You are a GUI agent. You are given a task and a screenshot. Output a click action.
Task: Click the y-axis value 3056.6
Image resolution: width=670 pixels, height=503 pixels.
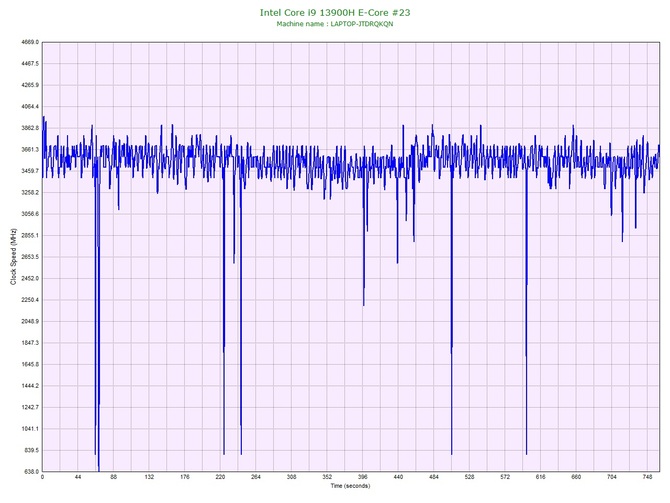(30, 214)
